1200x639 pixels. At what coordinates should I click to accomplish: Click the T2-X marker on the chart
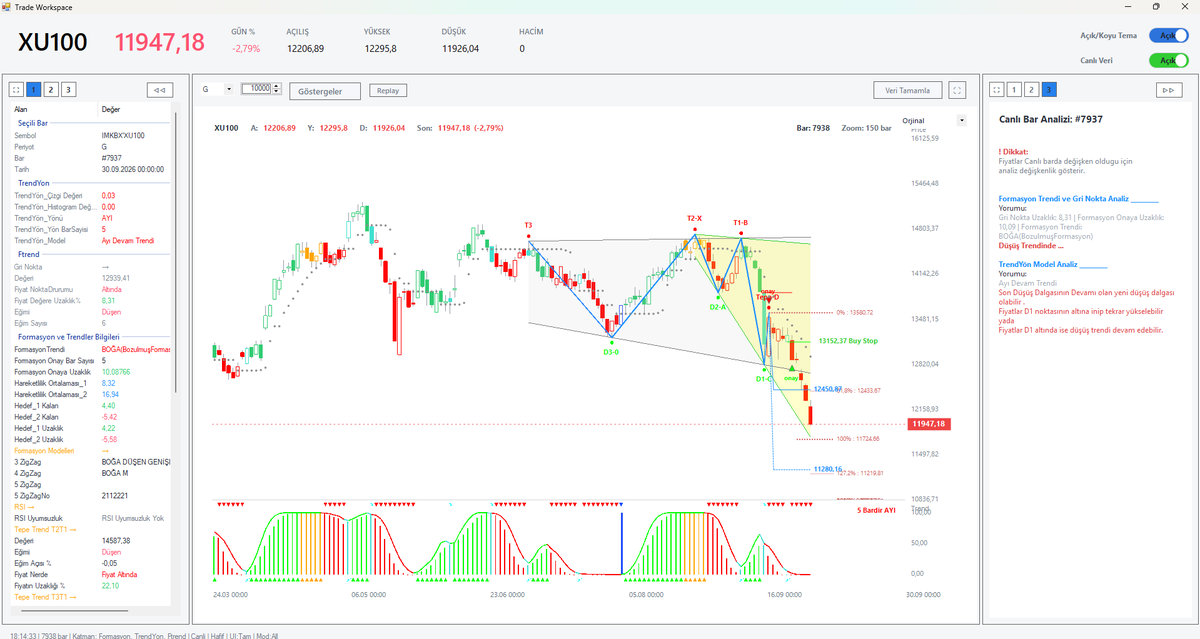click(x=694, y=218)
